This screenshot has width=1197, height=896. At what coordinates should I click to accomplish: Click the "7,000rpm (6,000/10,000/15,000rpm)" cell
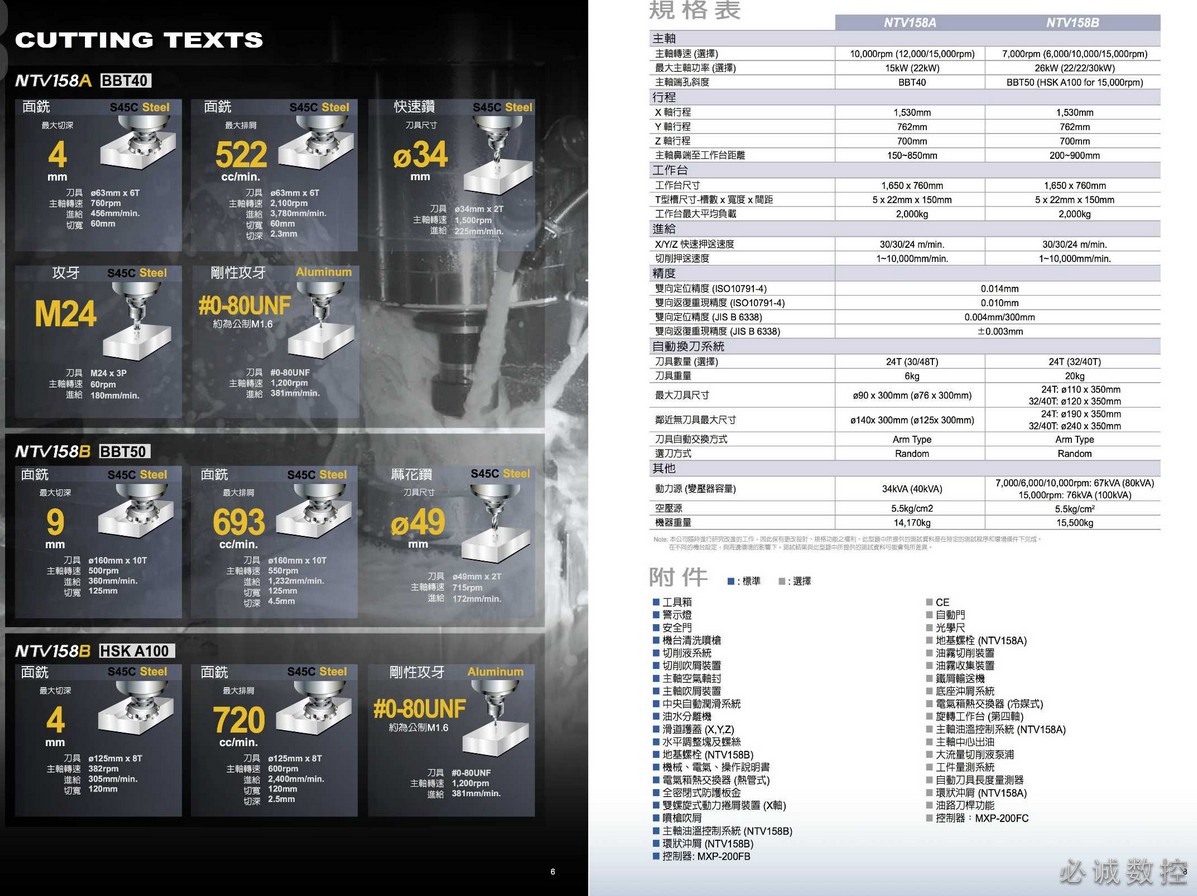(1075, 53)
